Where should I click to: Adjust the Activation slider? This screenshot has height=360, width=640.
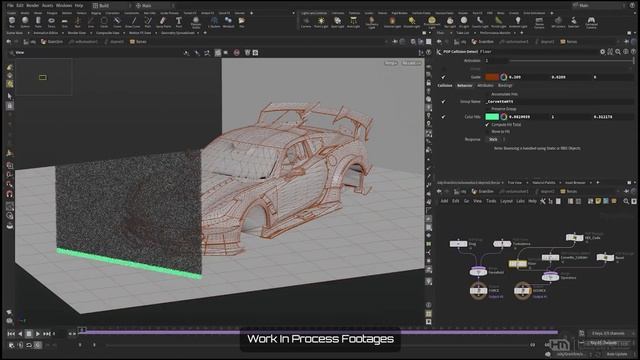point(571,61)
